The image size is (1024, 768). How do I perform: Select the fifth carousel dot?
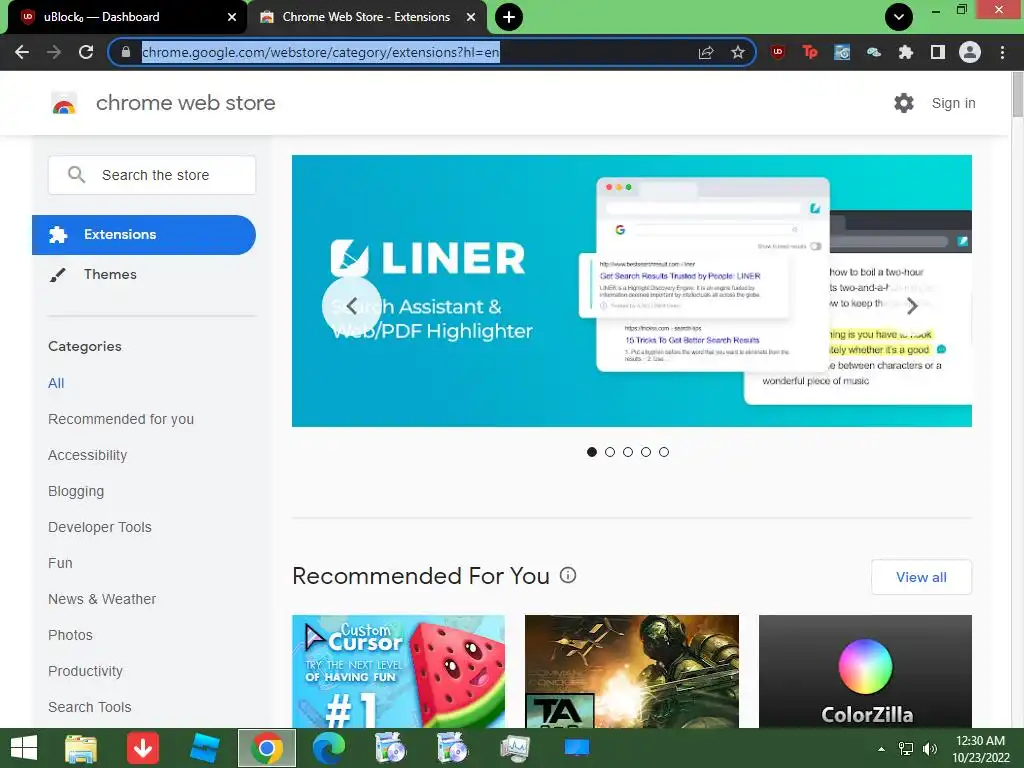pos(664,452)
